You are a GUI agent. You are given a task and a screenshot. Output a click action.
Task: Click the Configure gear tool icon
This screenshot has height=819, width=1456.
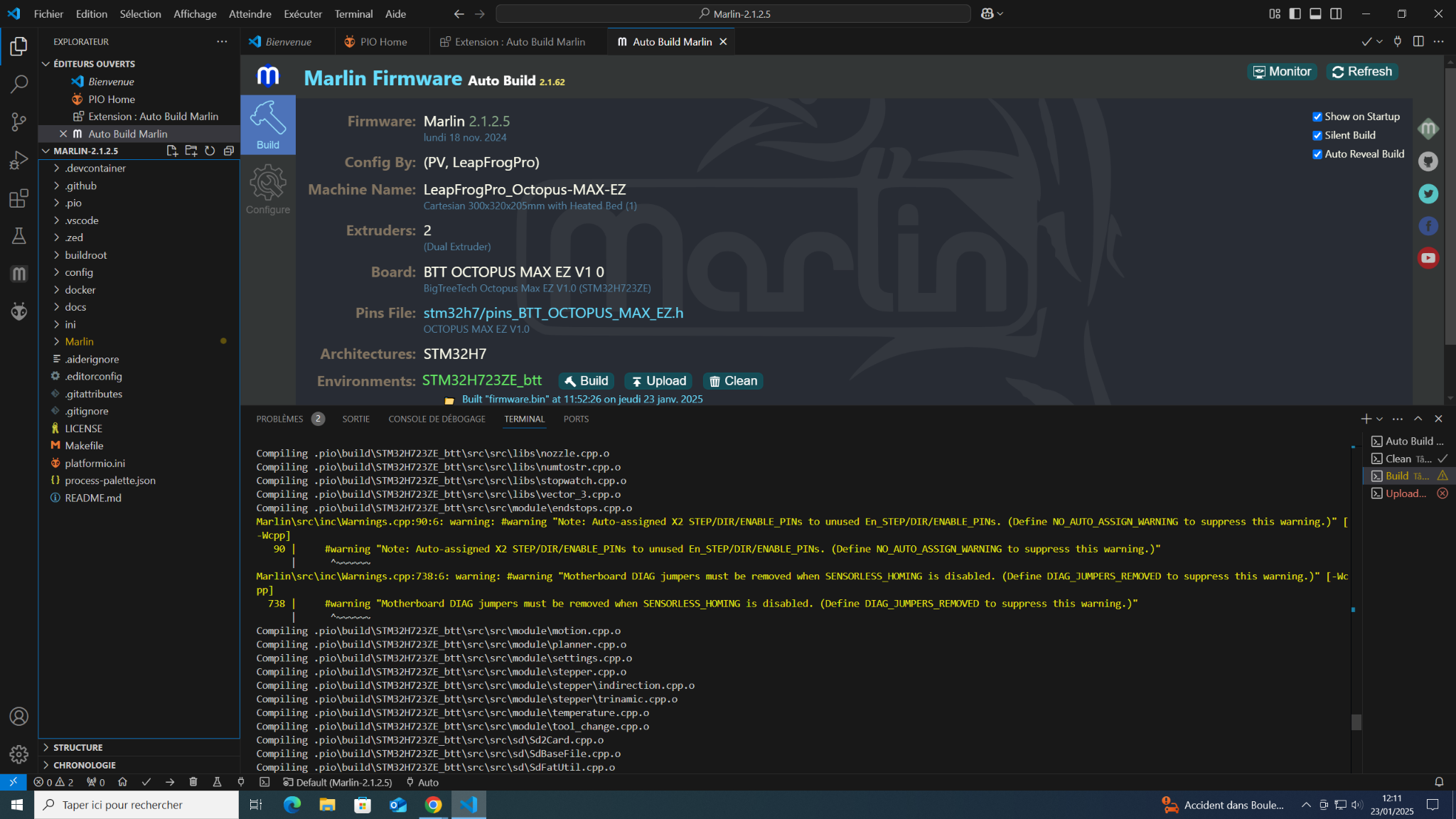coord(268,184)
